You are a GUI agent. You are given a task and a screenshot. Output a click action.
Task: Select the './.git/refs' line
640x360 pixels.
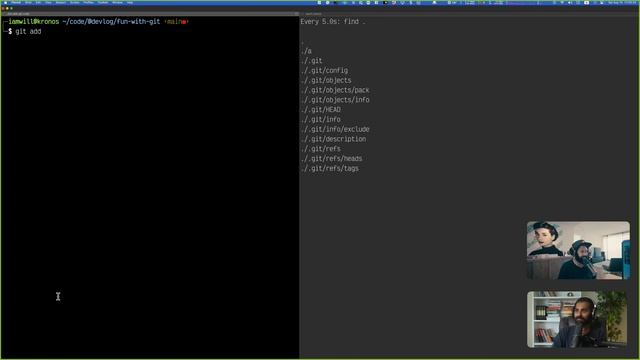click(x=321, y=149)
